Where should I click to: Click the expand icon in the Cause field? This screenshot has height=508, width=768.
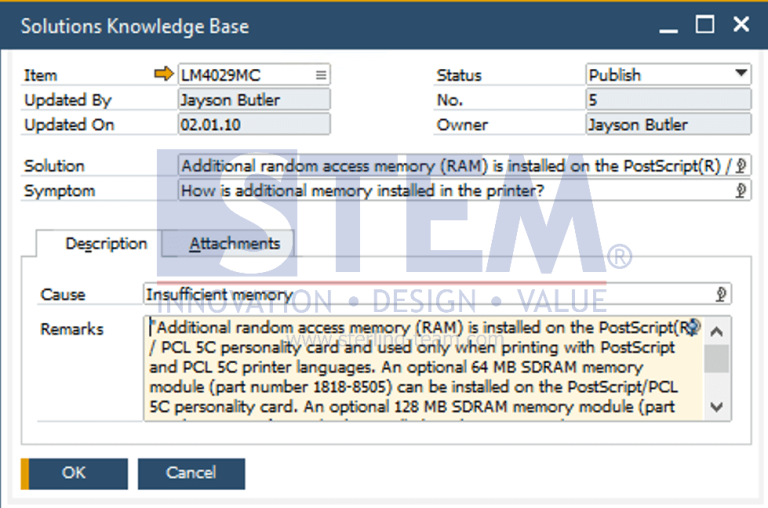pos(721,294)
